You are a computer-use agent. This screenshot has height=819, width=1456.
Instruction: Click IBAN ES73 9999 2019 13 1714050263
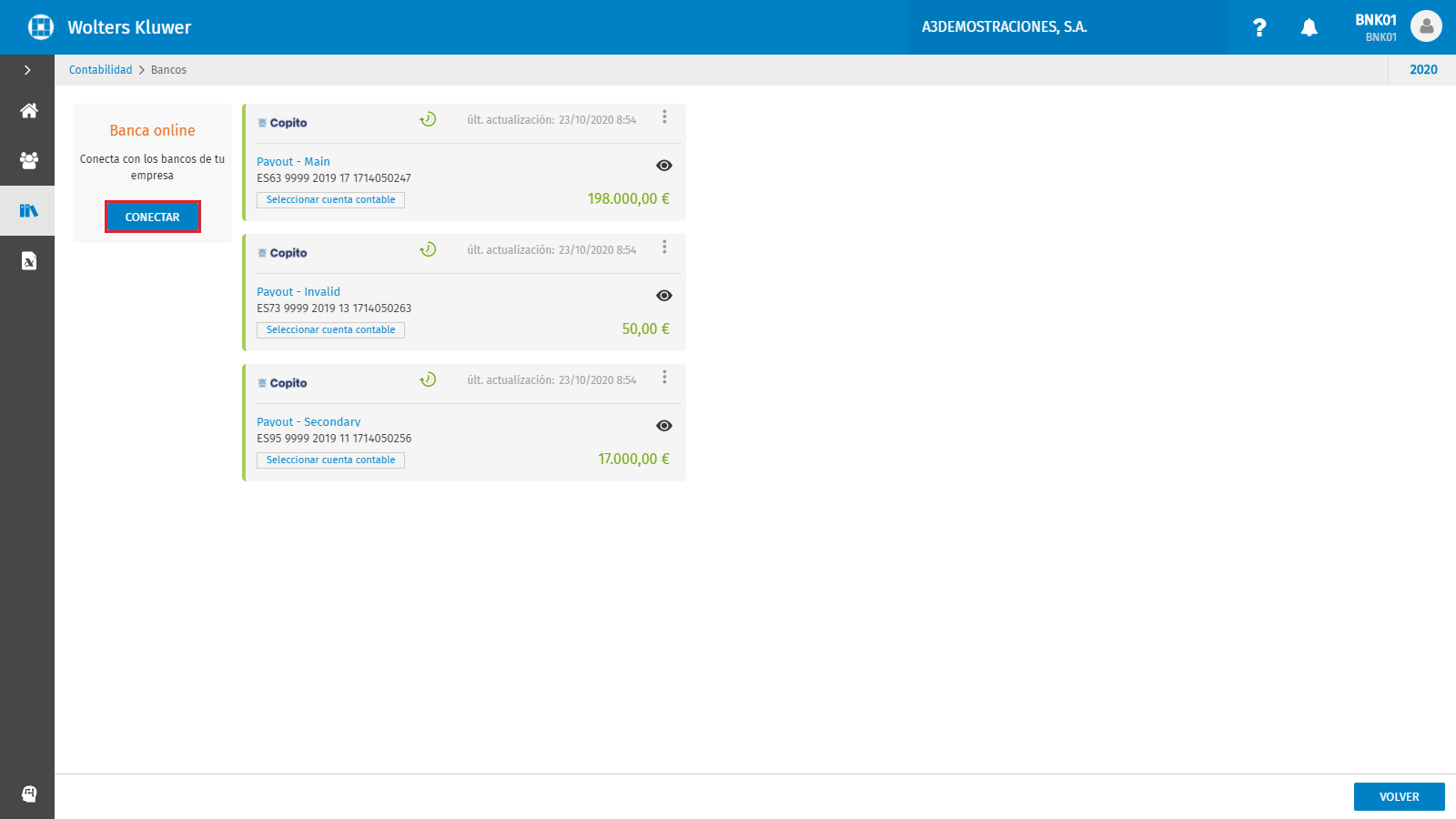[x=334, y=308]
